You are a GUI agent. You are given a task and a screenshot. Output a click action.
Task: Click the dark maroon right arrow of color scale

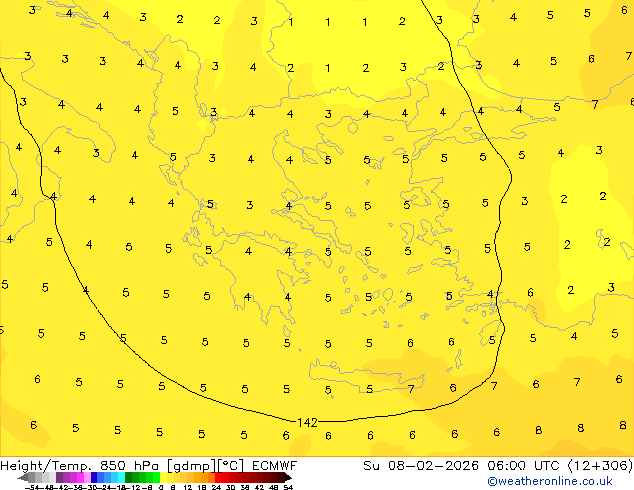click(288, 478)
